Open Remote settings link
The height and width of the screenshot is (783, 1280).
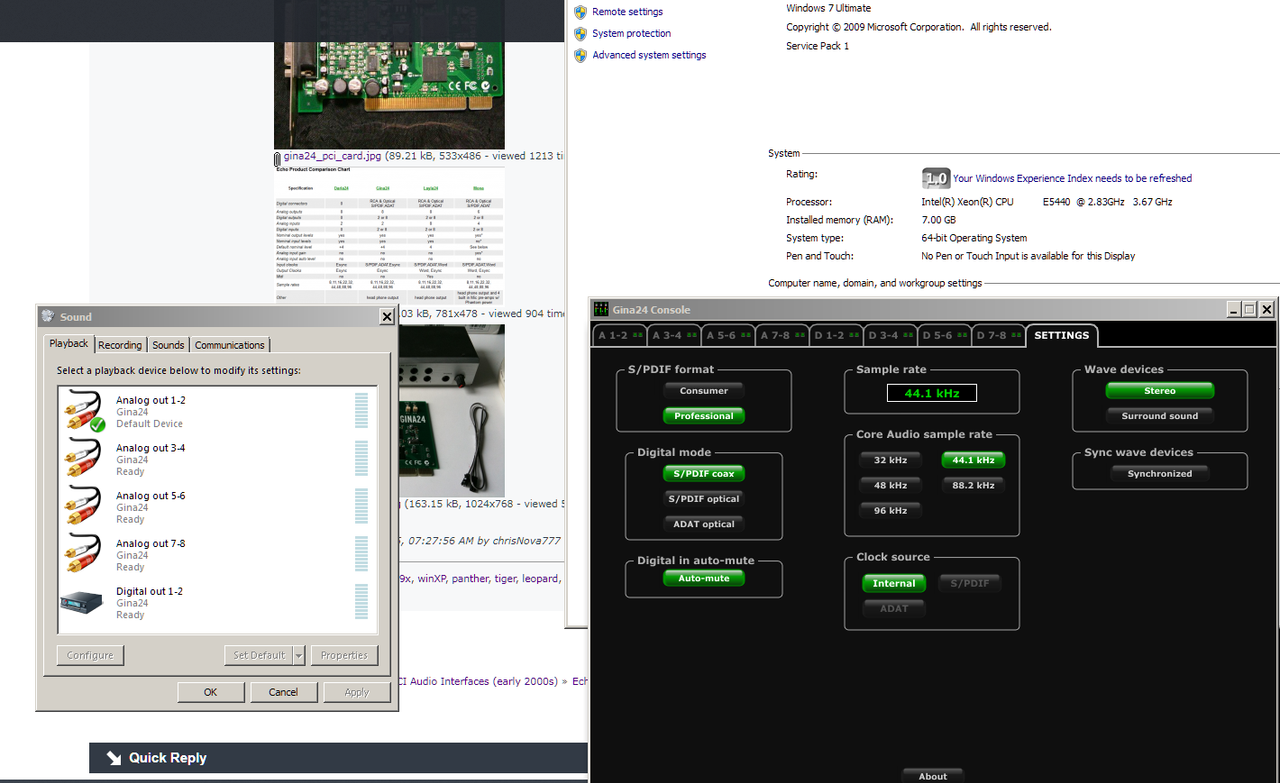tap(627, 12)
